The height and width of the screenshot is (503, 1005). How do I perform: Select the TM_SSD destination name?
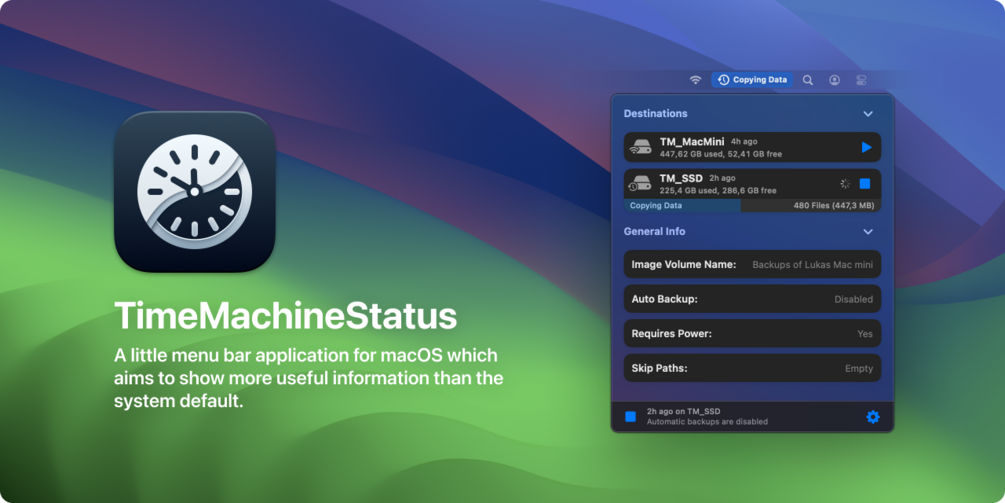(x=681, y=178)
